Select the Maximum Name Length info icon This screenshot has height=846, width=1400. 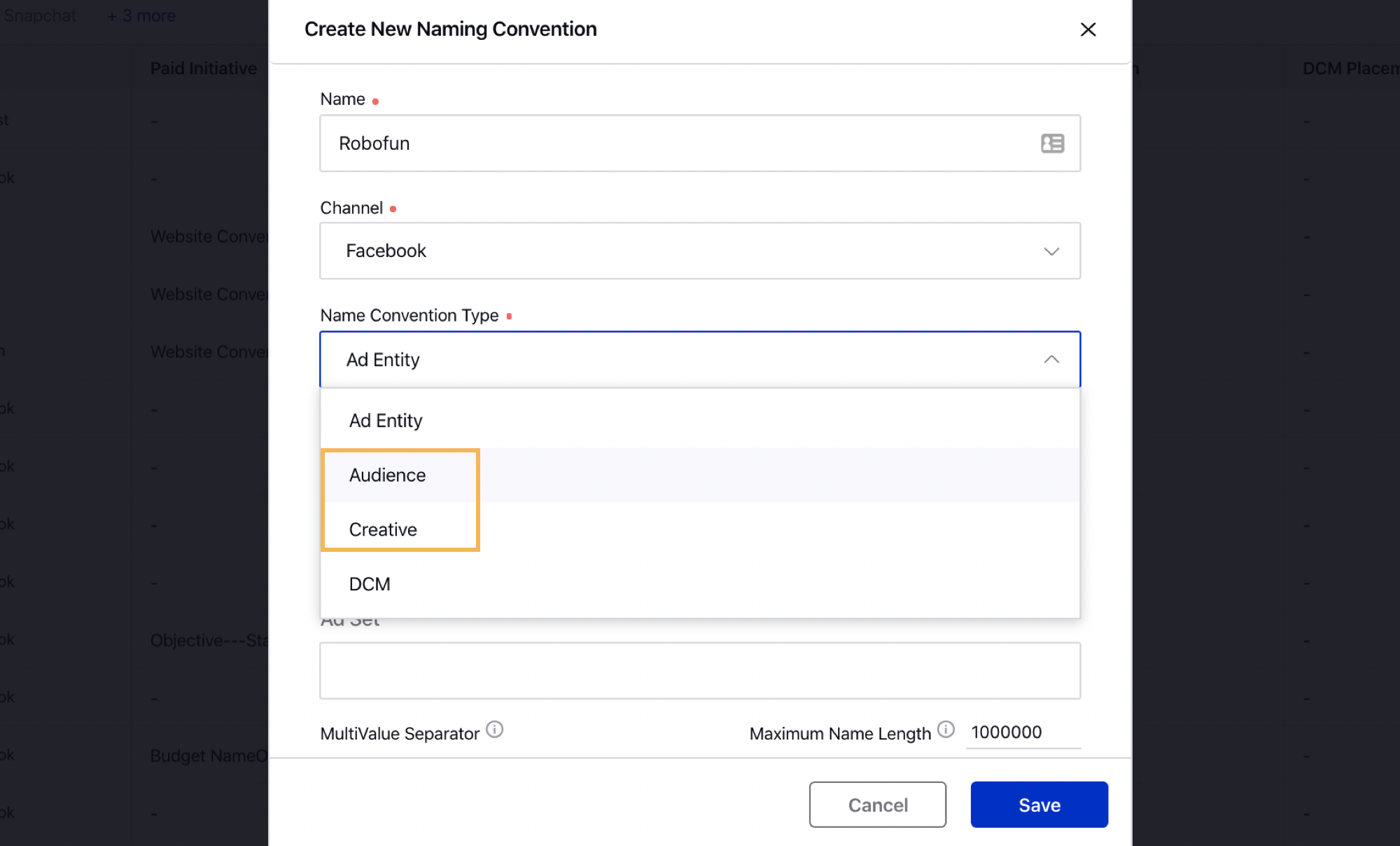[949, 731]
